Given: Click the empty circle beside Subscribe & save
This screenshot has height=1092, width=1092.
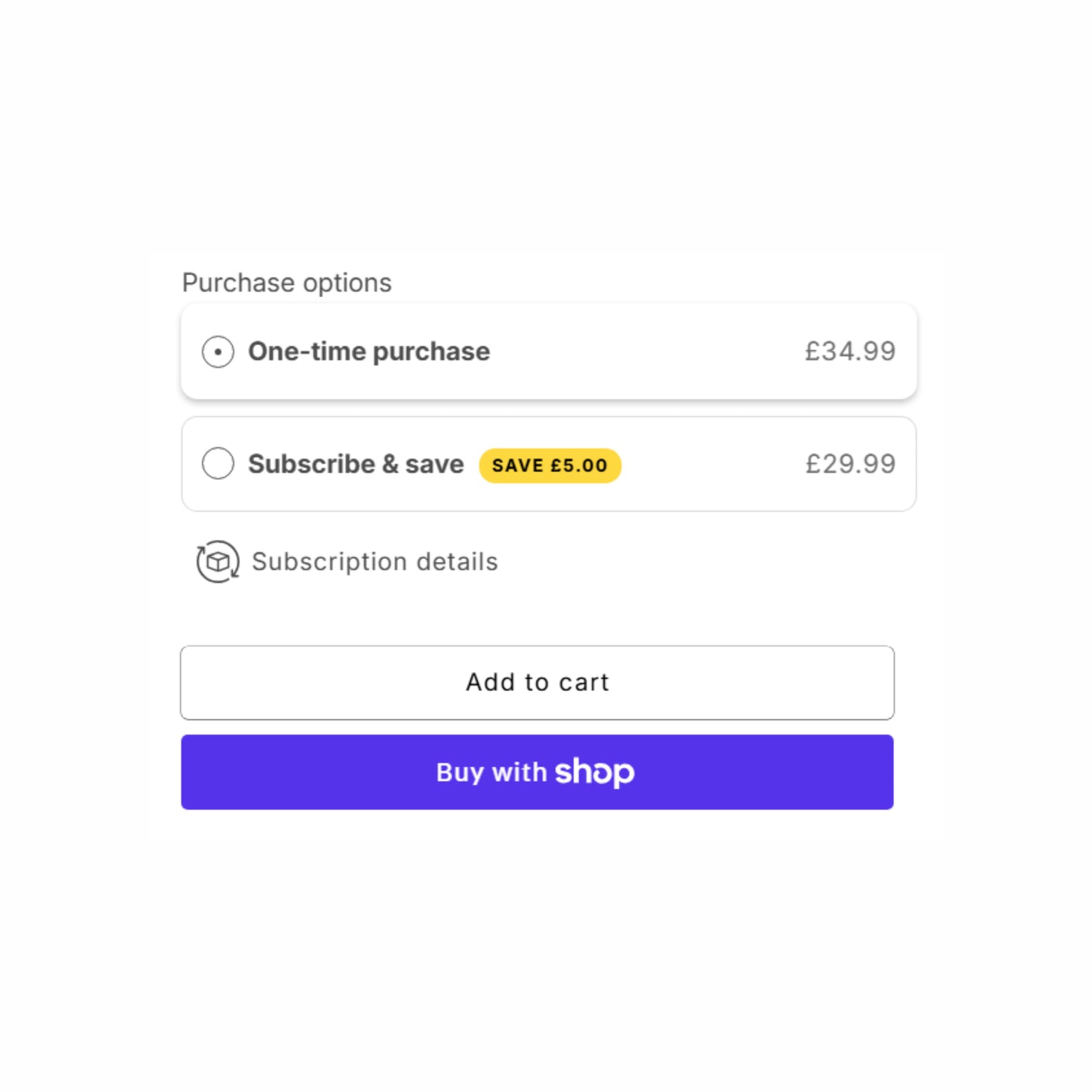Looking at the screenshot, I should pyautogui.click(x=218, y=464).
